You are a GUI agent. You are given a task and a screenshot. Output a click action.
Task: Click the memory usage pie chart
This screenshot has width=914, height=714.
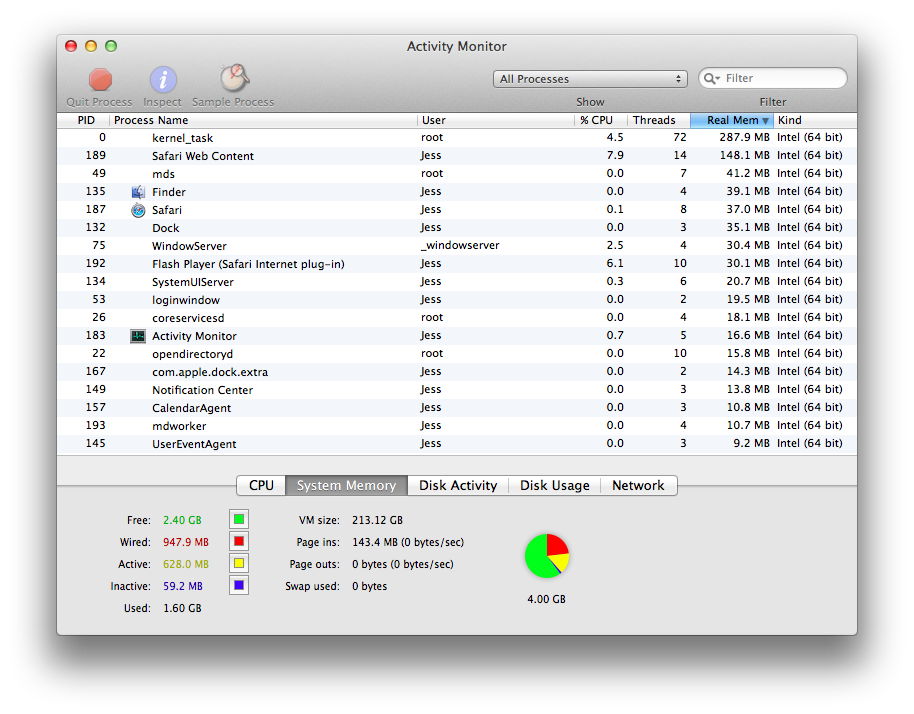tap(547, 556)
